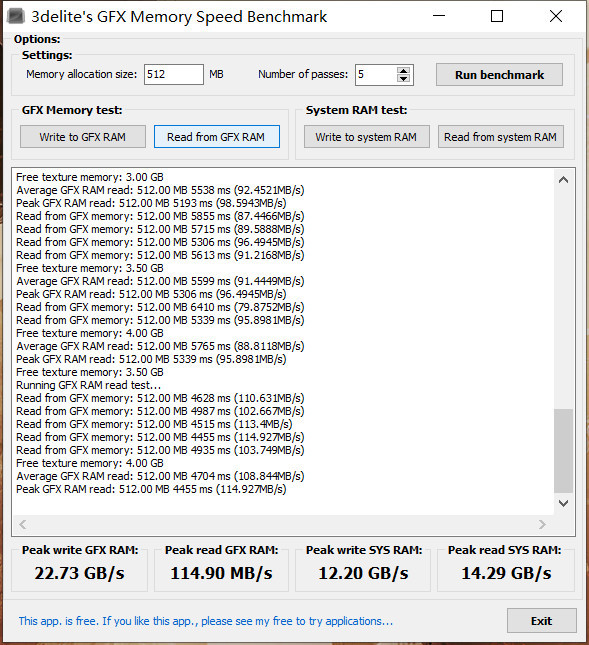Click 'Peak GFX RAM read' 95.8981MB/s line

[151, 359]
